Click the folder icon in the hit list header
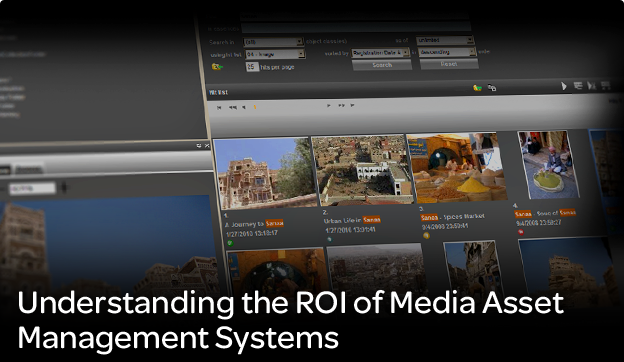The height and width of the screenshot is (362, 624). (477, 88)
